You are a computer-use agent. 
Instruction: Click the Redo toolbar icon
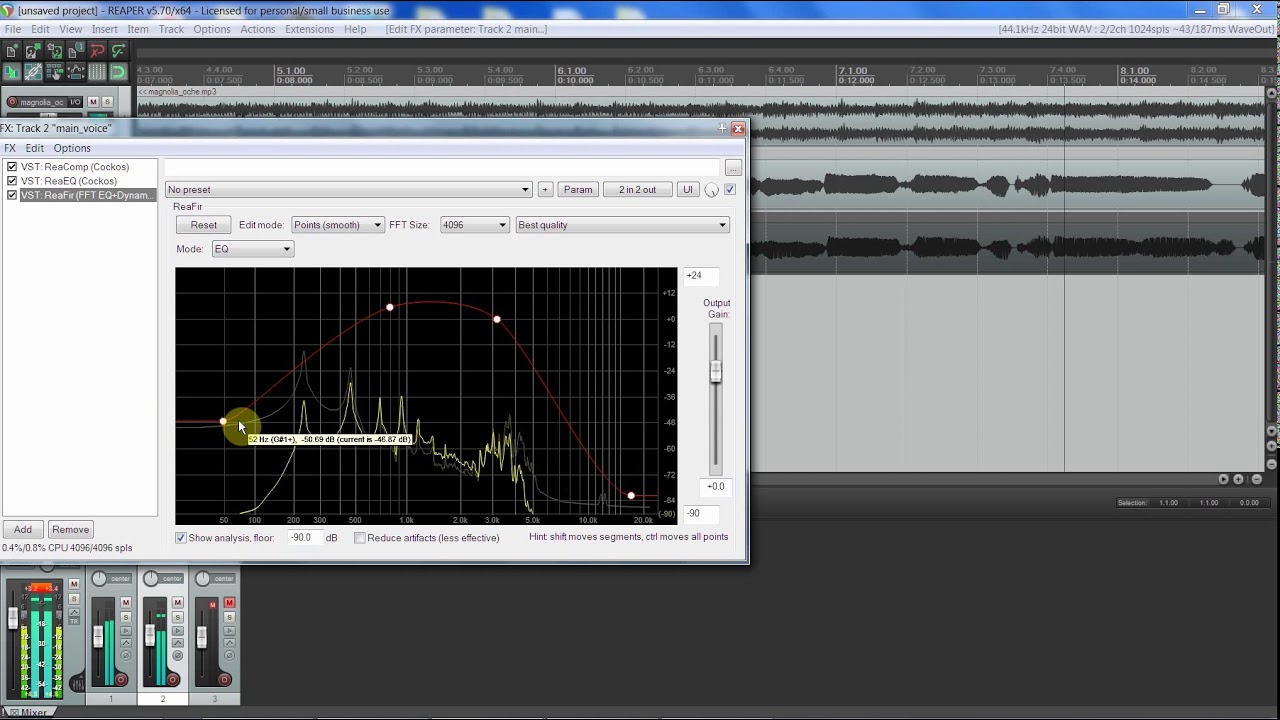[119, 51]
